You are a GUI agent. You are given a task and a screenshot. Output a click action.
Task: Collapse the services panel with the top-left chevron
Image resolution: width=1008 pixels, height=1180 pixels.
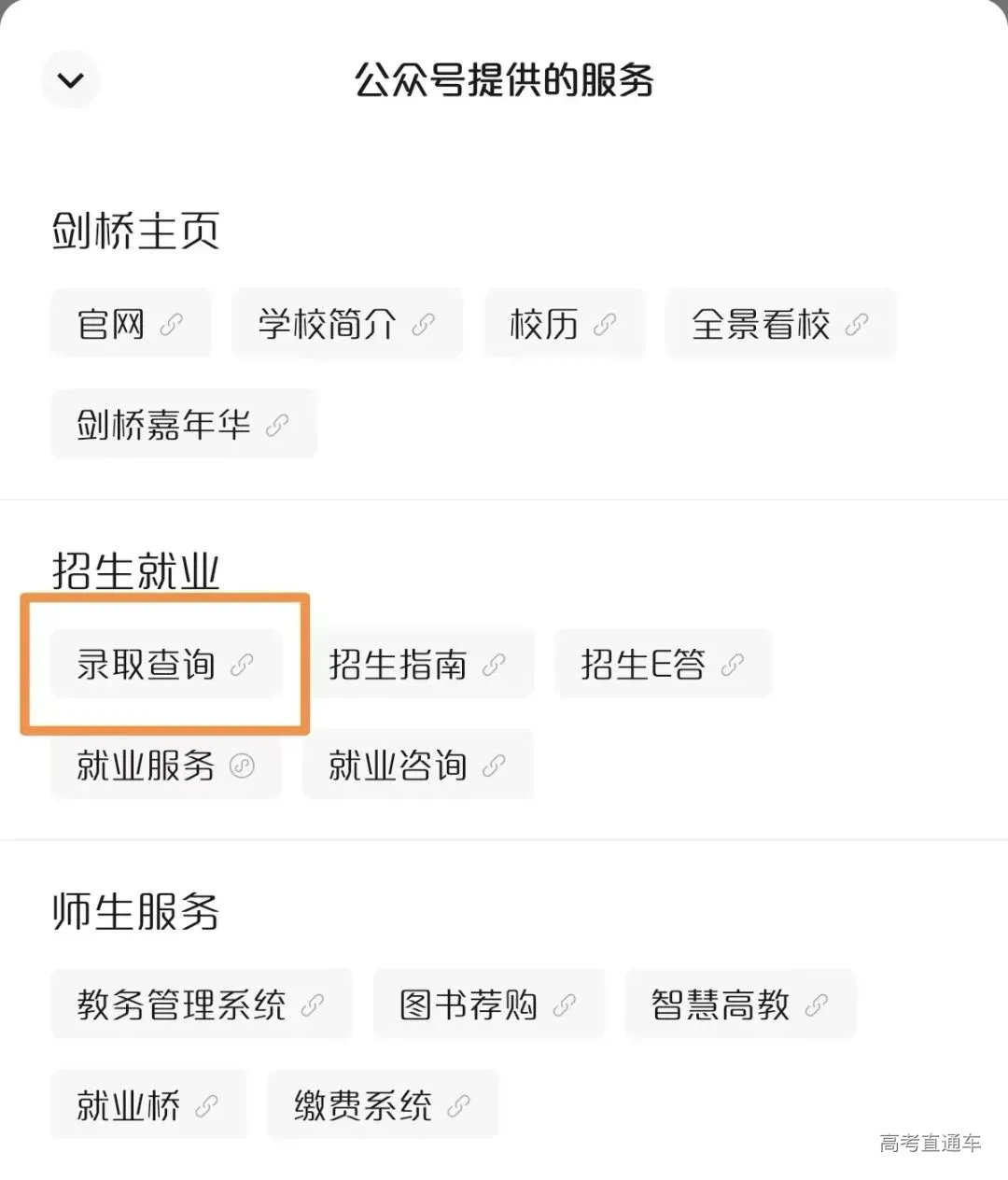(x=70, y=80)
